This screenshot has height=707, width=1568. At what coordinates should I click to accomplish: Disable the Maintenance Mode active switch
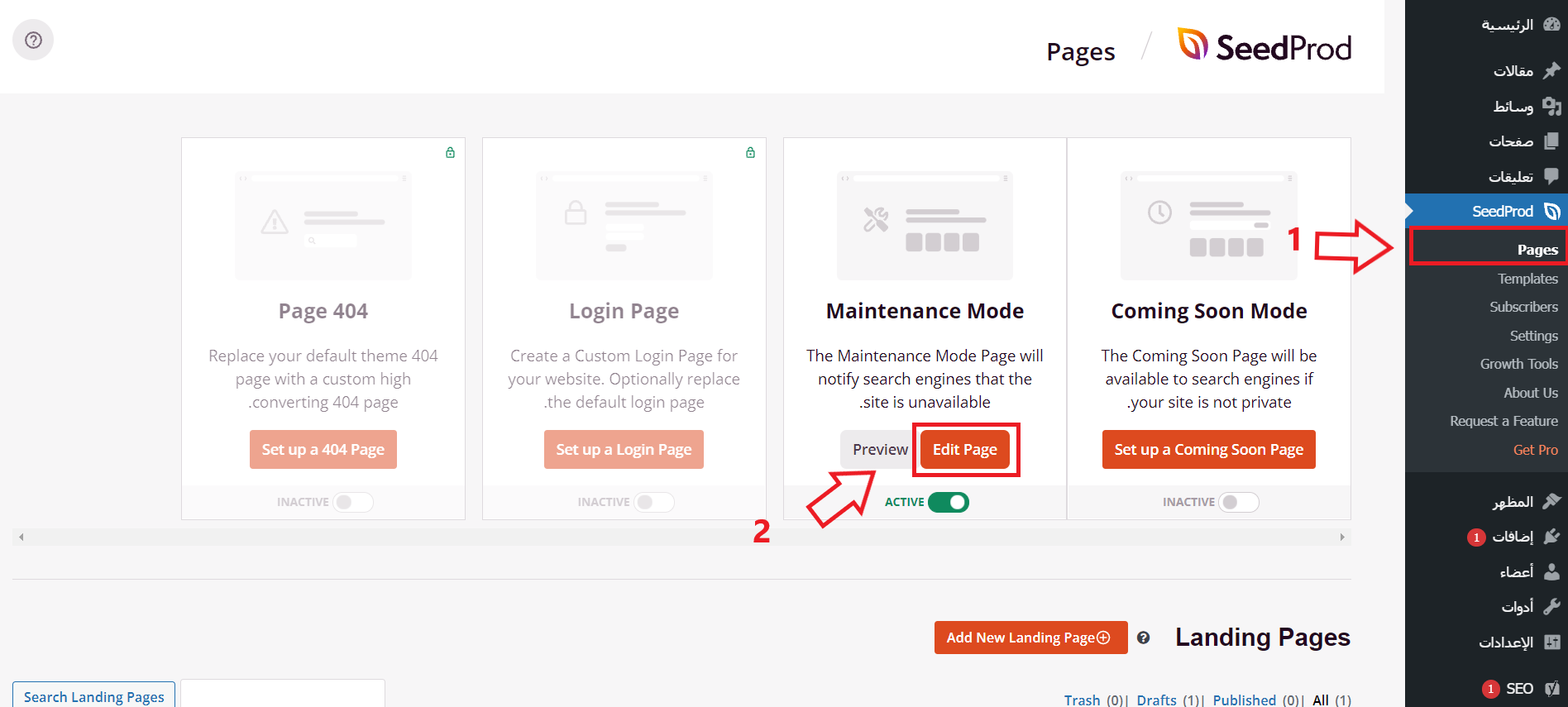point(949,502)
